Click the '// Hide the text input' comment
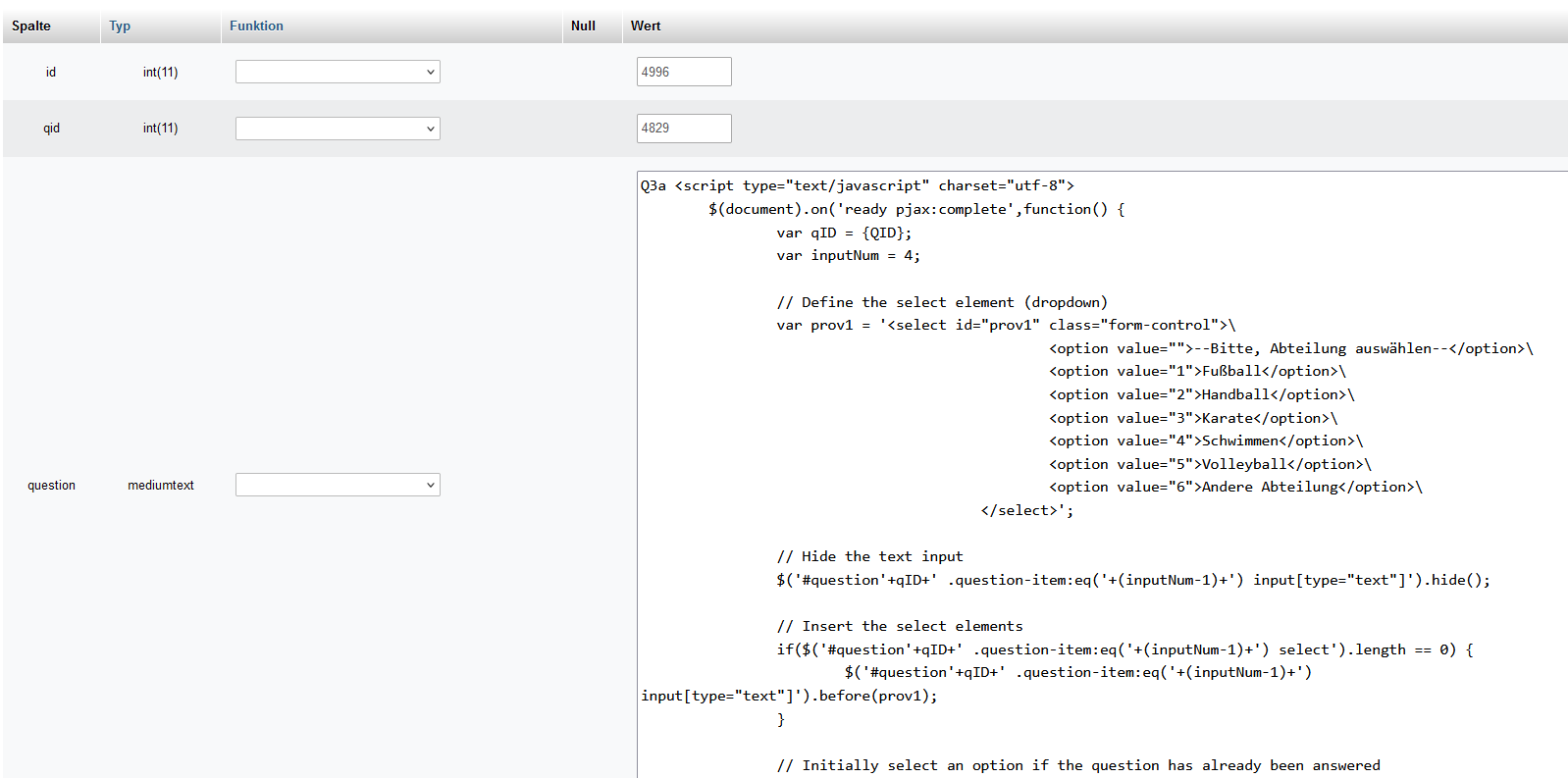The image size is (1568, 778). (x=869, y=557)
